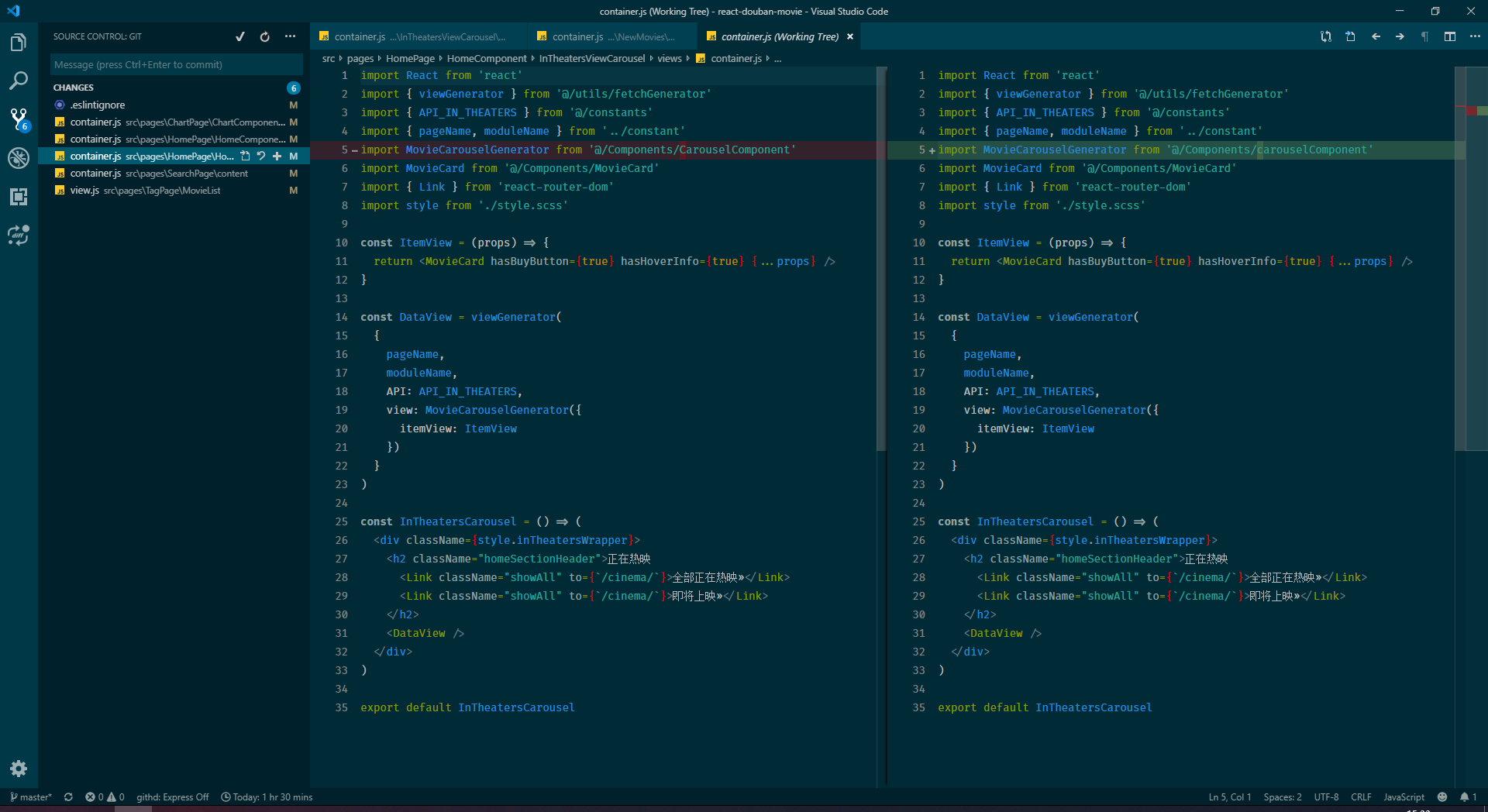Open source control more actions menu
1488x812 pixels.
click(x=290, y=36)
